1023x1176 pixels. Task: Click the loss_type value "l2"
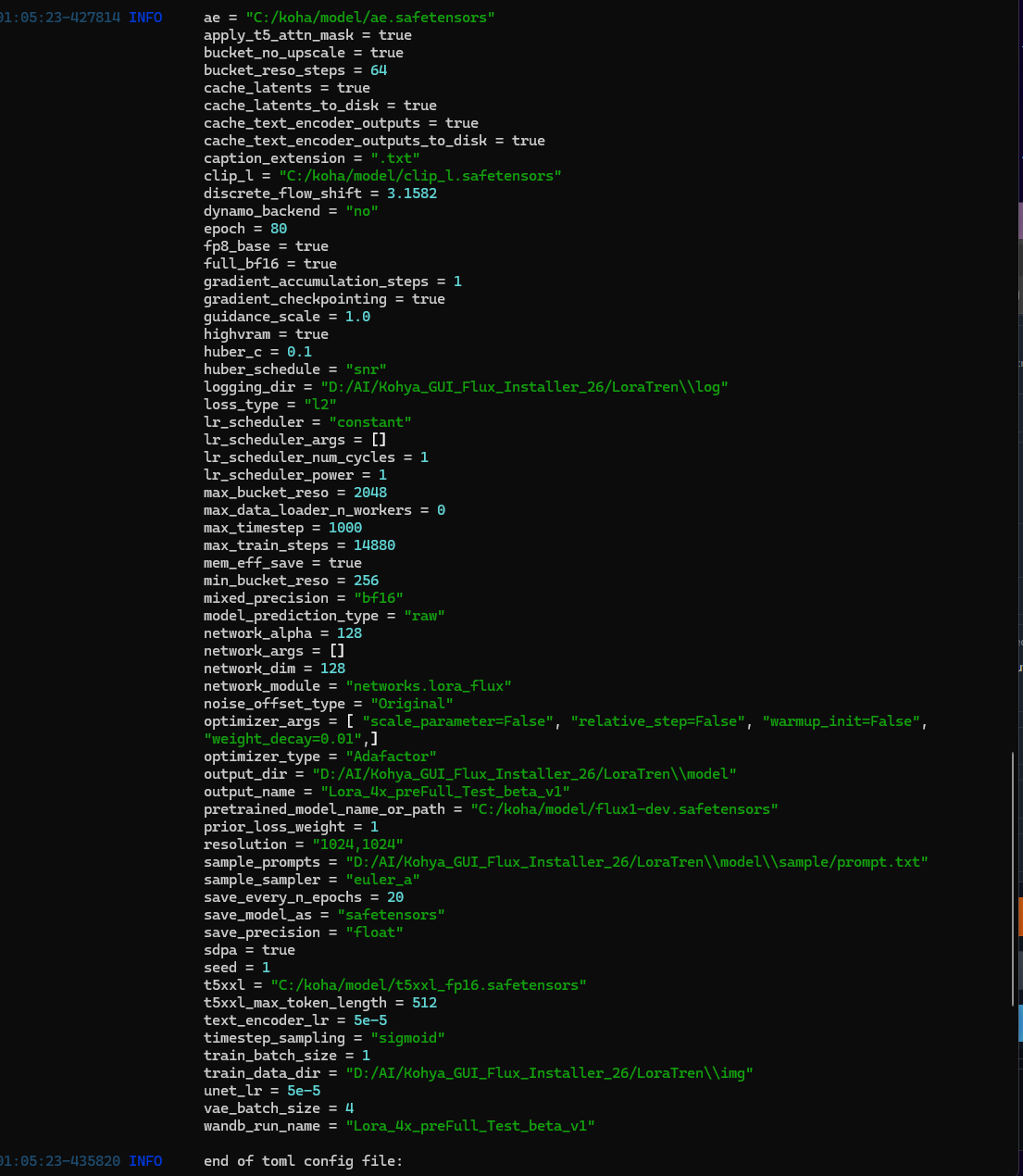point(320,405)
